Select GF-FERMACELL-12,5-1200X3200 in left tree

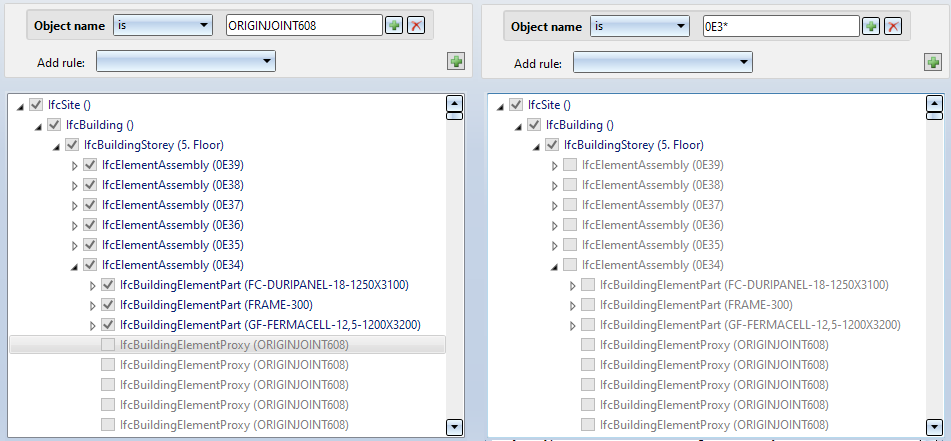pos(271,325)
